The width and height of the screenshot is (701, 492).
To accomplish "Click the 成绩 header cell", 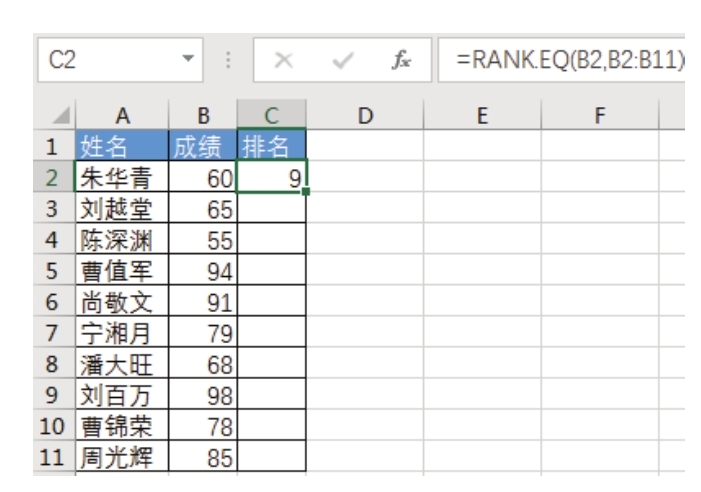I will (x=203, y=150).
